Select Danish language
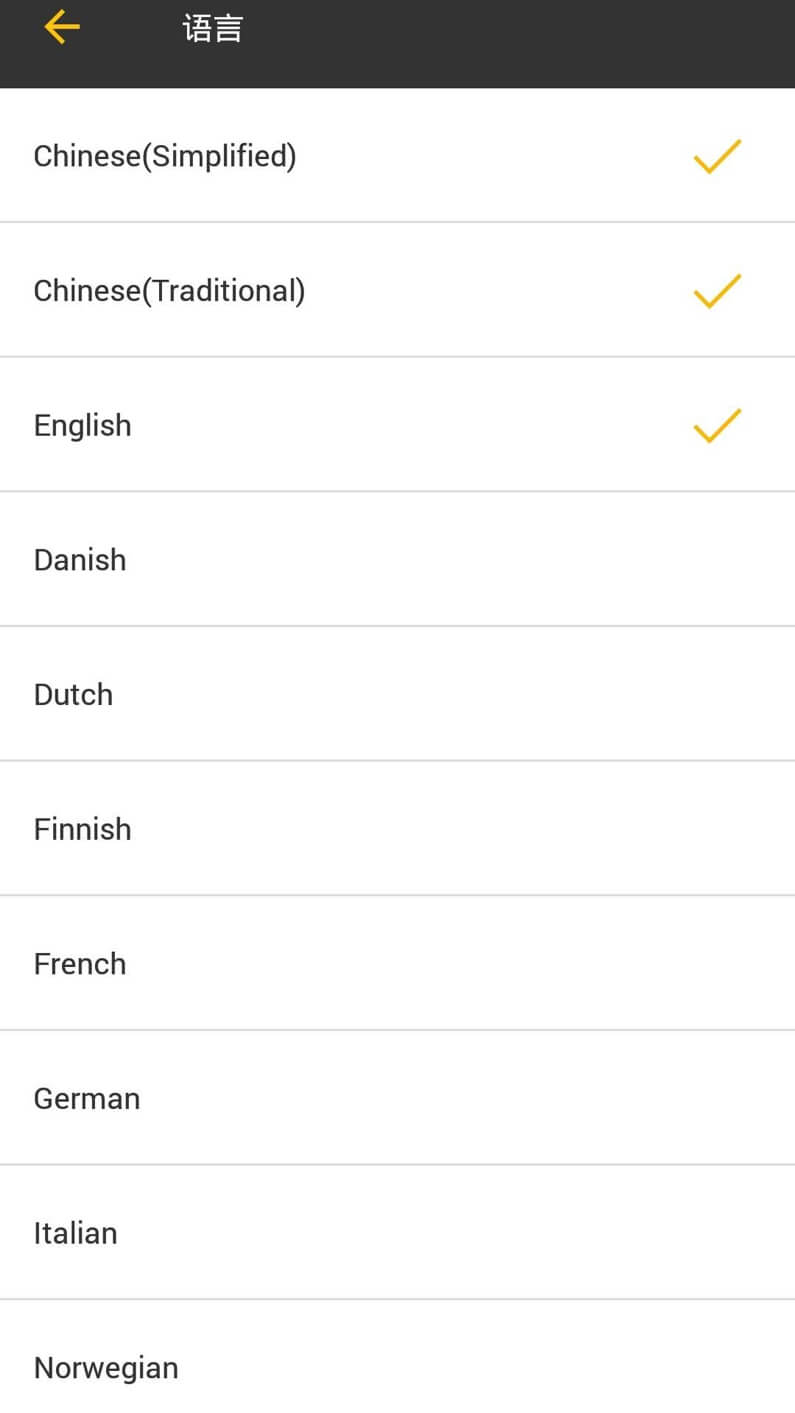 [80, 560]
